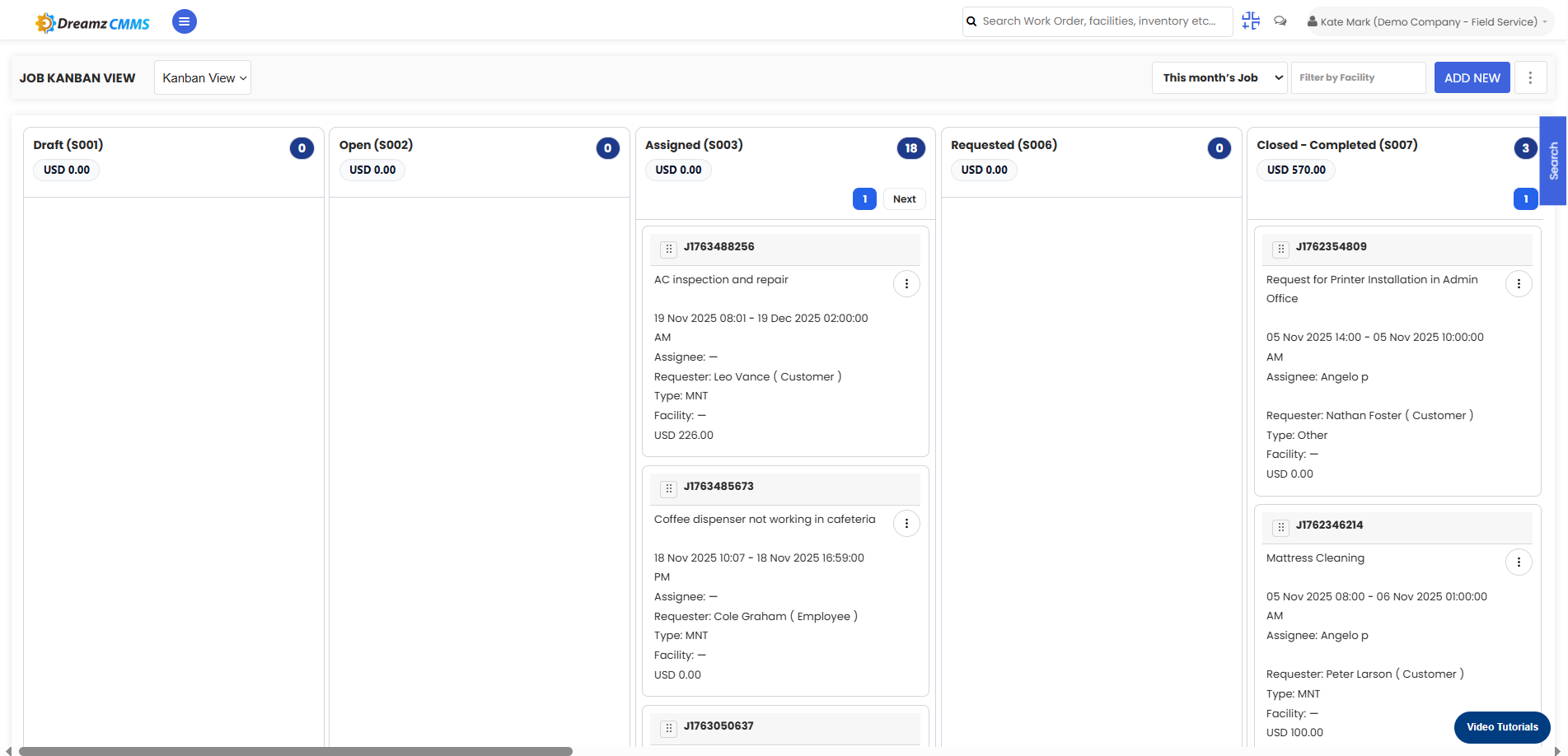
Task: Click job ID J1763485673
Action: pos(718,487)
